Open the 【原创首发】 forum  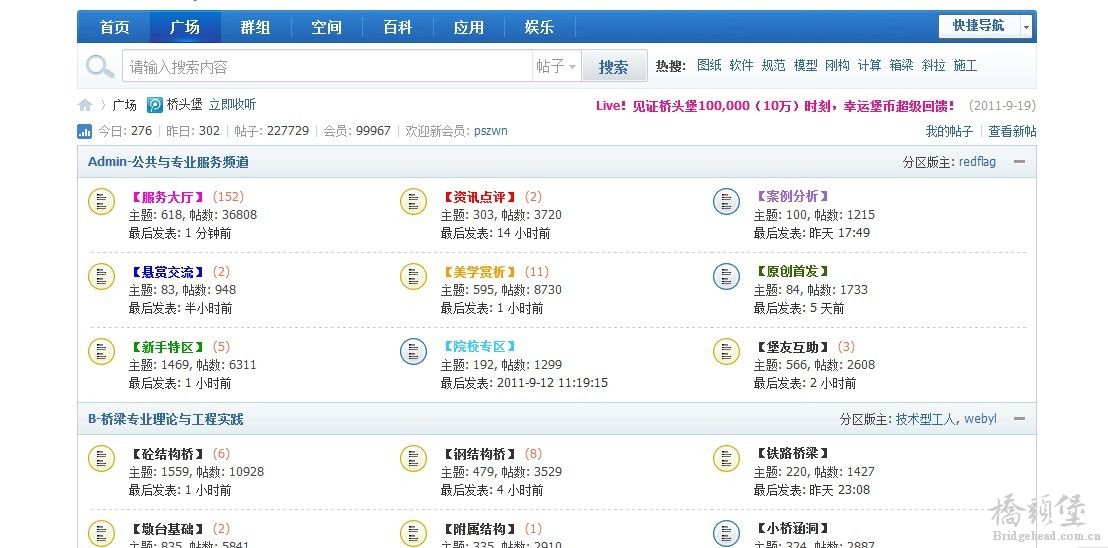point(792,271)
